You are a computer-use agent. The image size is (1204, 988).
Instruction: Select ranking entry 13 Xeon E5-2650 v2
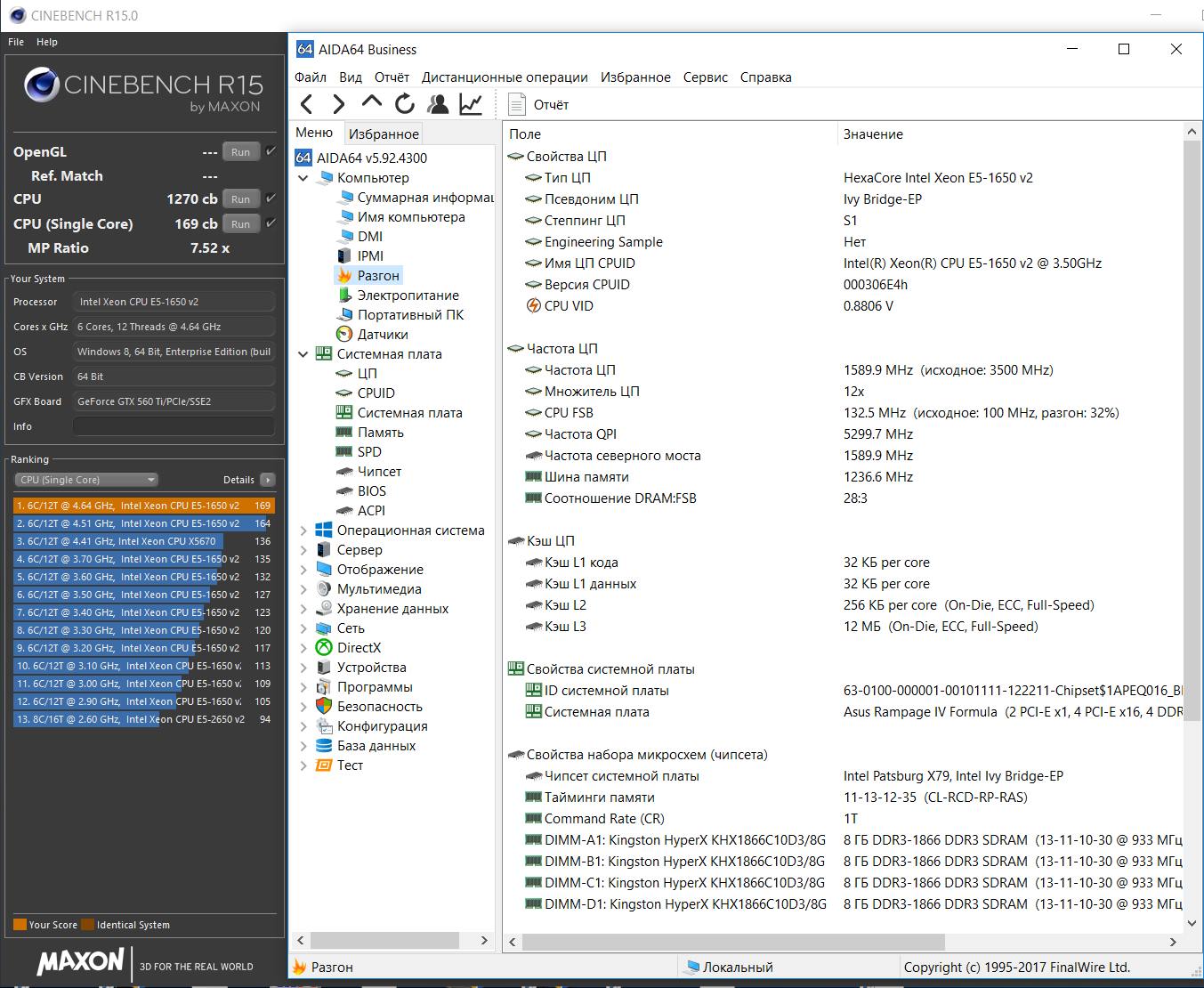tap(144, 719)
